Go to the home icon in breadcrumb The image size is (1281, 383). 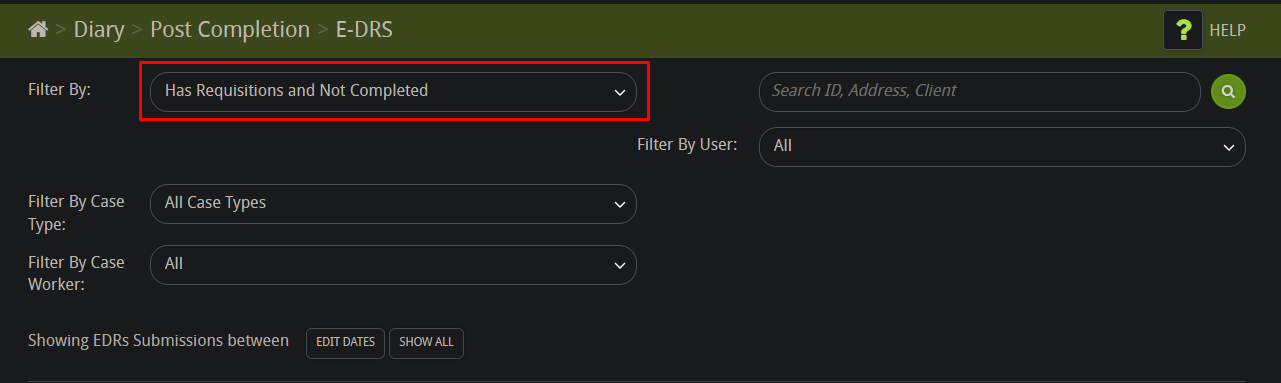[38, 30]
